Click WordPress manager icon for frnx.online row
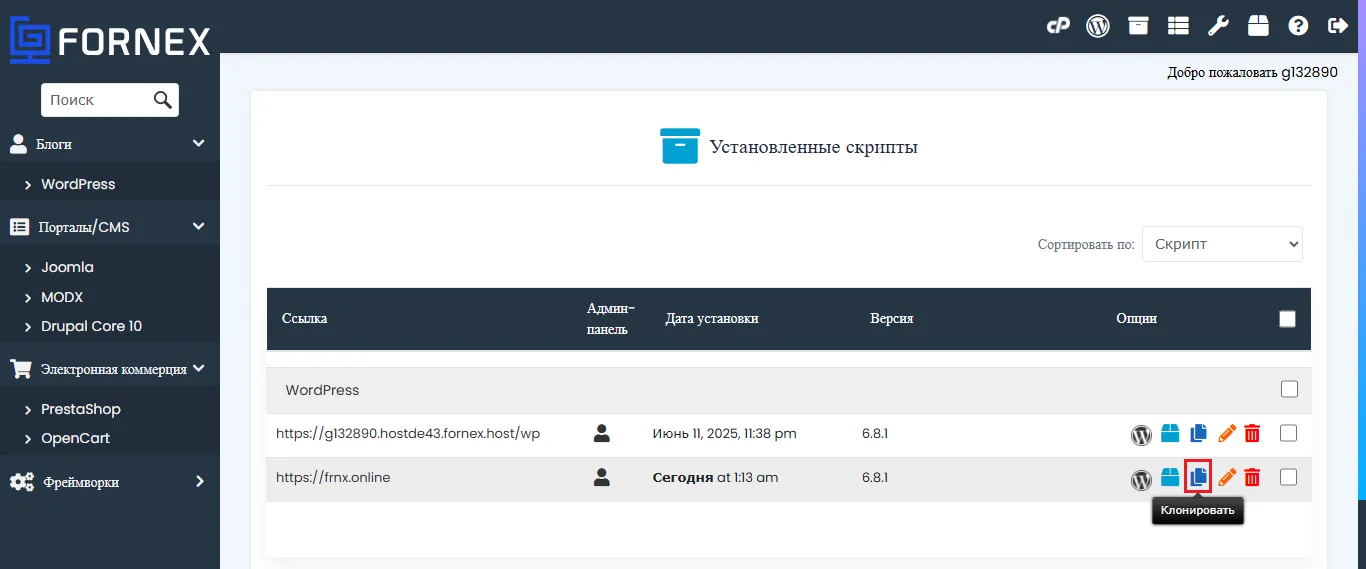 tap(1141, 479)
